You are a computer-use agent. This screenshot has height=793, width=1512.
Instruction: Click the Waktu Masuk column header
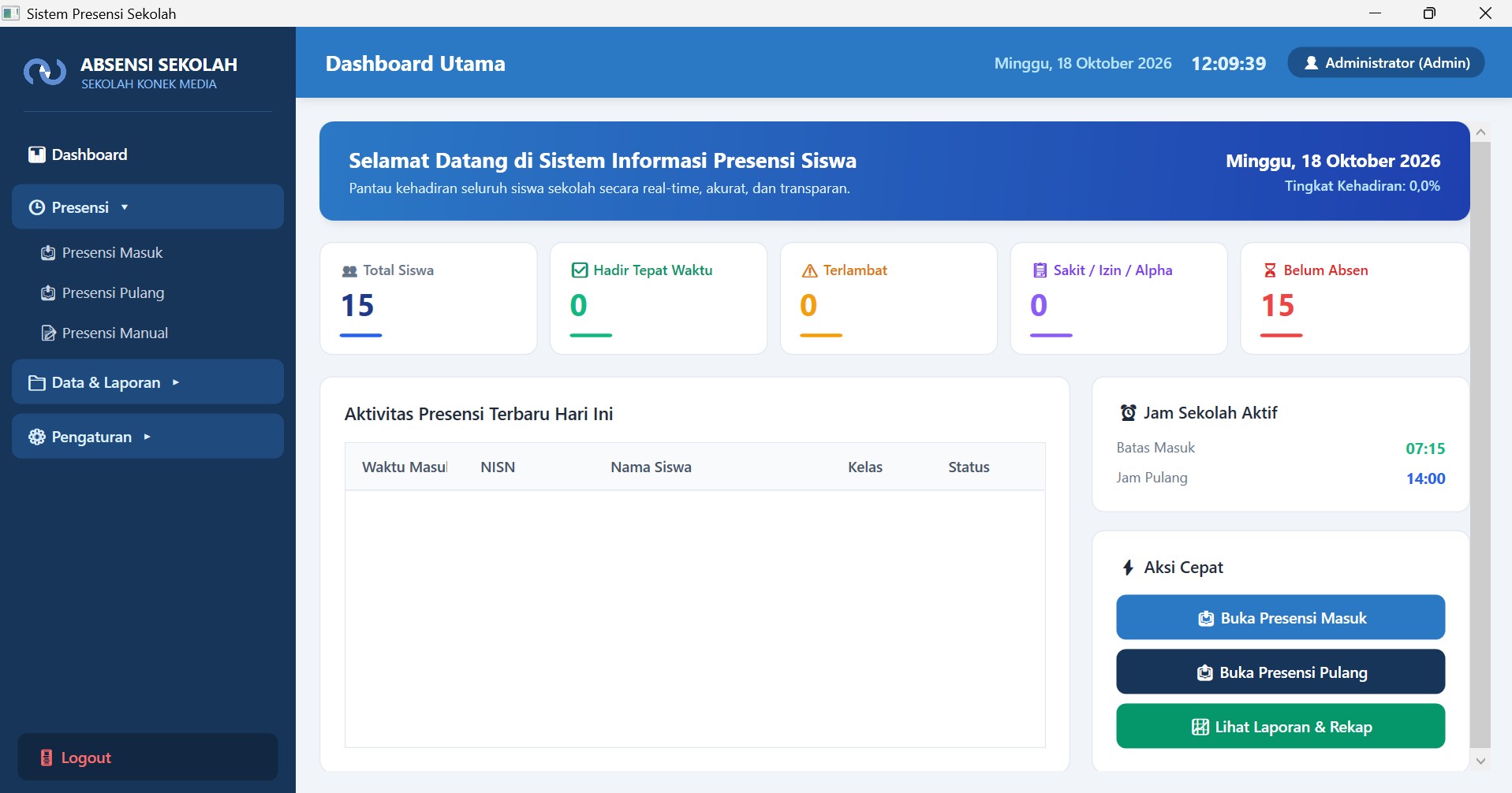click(405, 467)
